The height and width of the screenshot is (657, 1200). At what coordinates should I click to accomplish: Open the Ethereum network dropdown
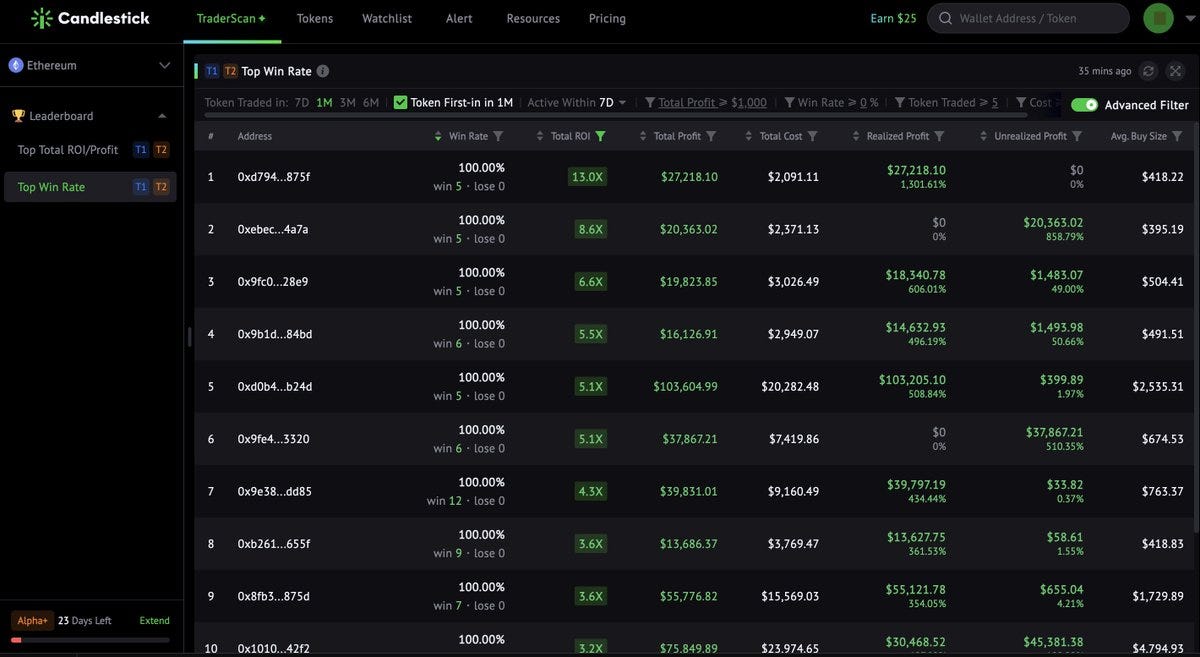click(91, 65)
